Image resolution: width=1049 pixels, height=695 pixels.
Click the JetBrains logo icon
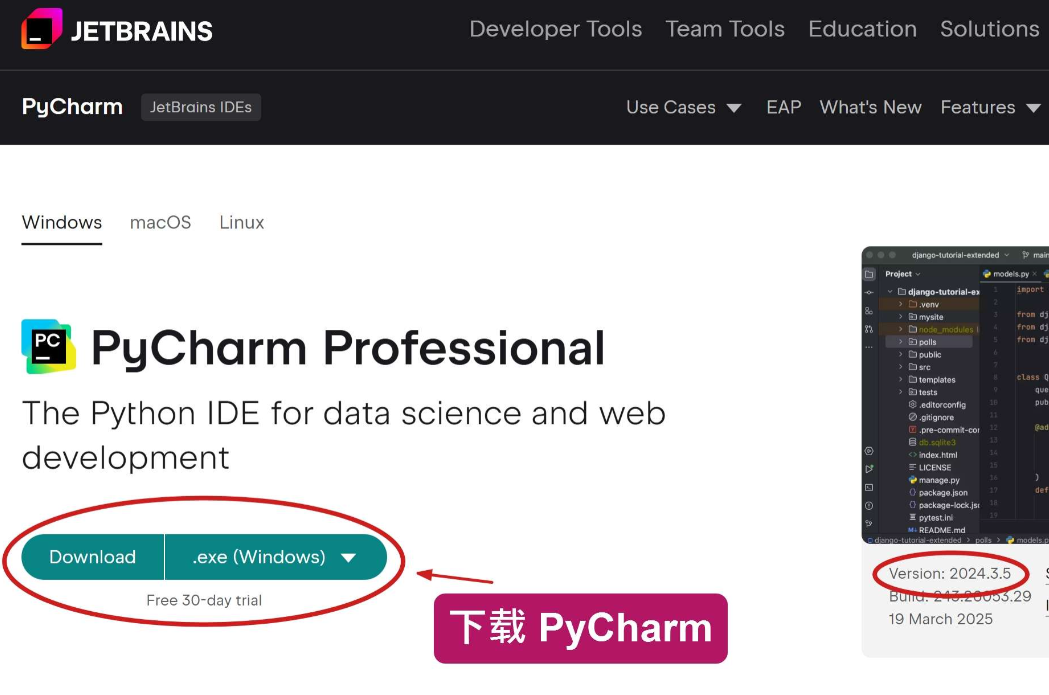41,29
